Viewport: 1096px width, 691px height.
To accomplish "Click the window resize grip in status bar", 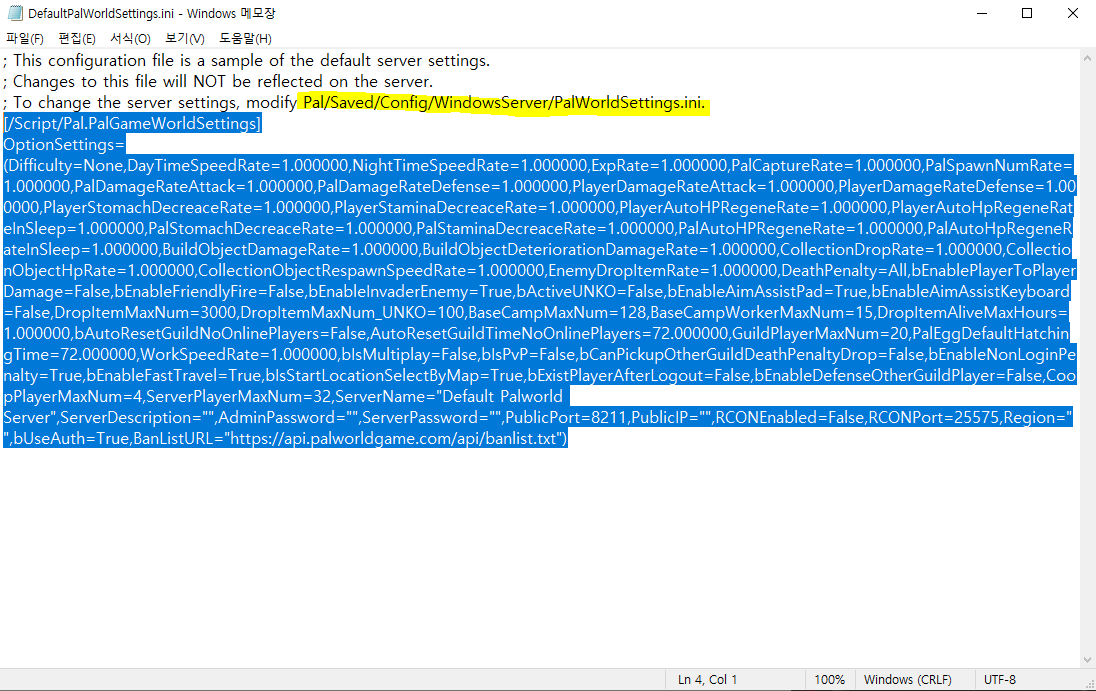I will coord(1089,684).
